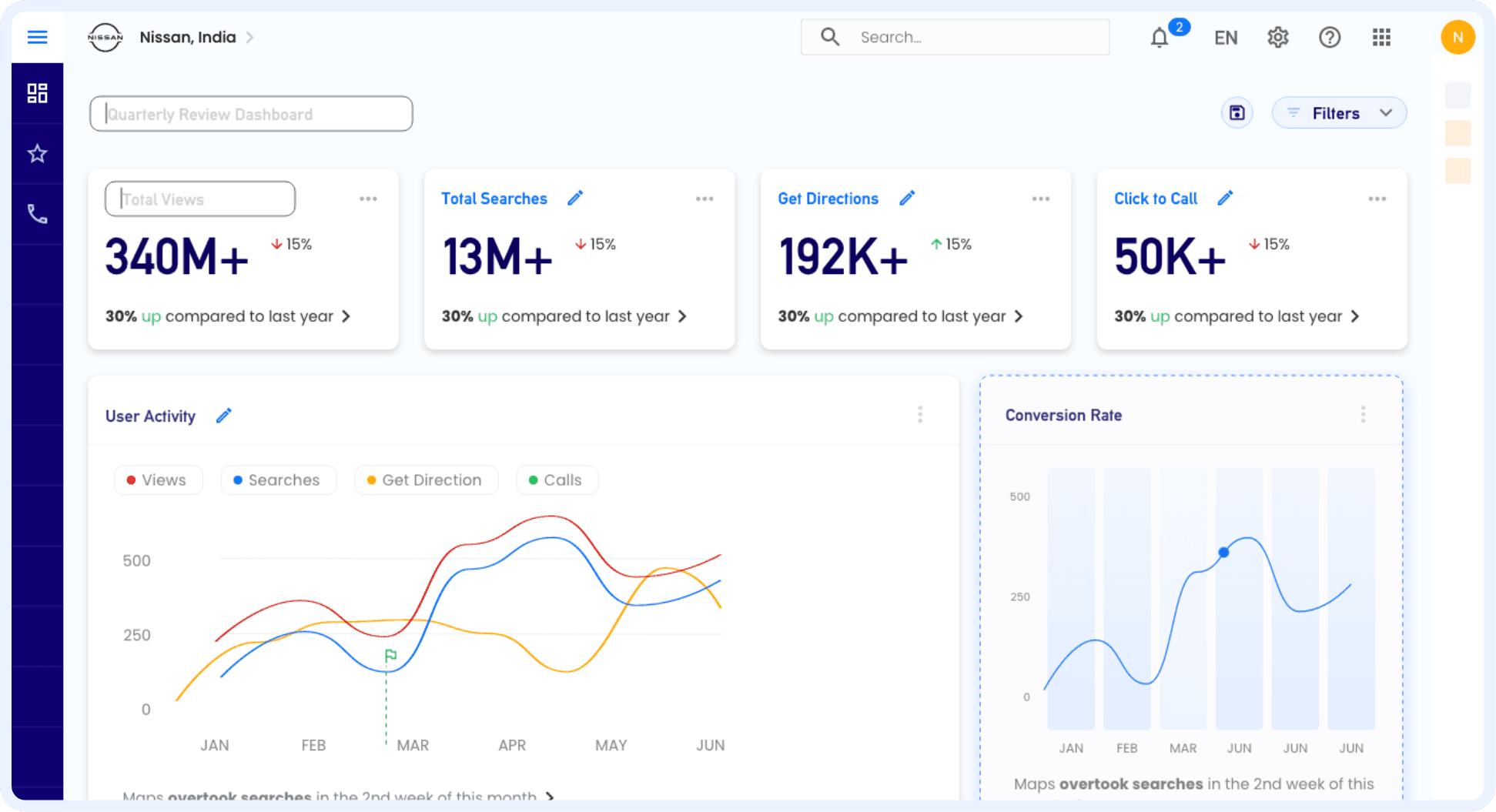Open the phone calls sidebar icon
The height and width of the screenshot is (812, 1496).
(37, 214)
